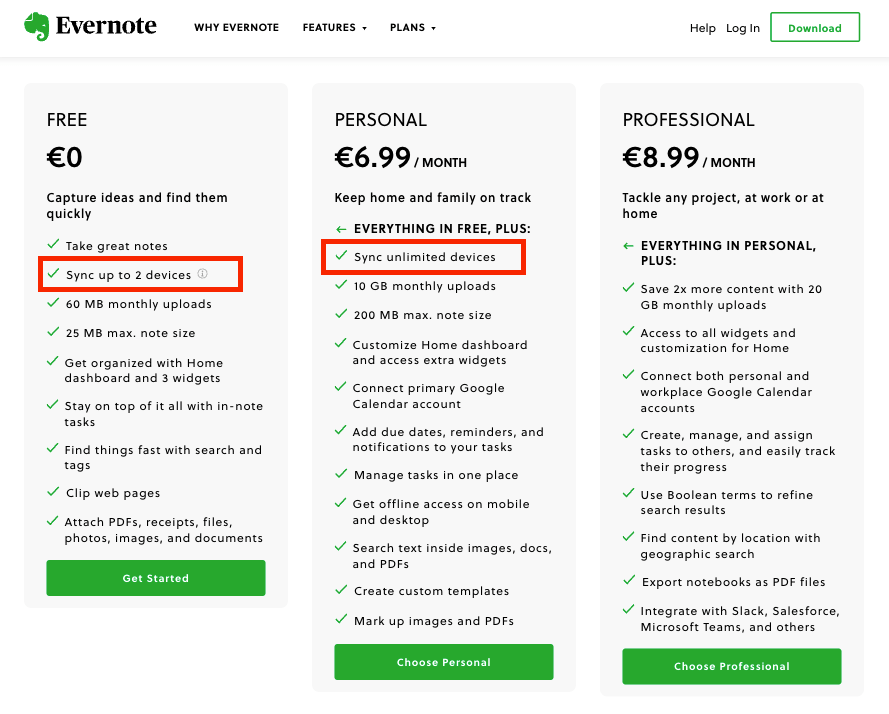Expand the Plans dropdown menu

(413, 28)
